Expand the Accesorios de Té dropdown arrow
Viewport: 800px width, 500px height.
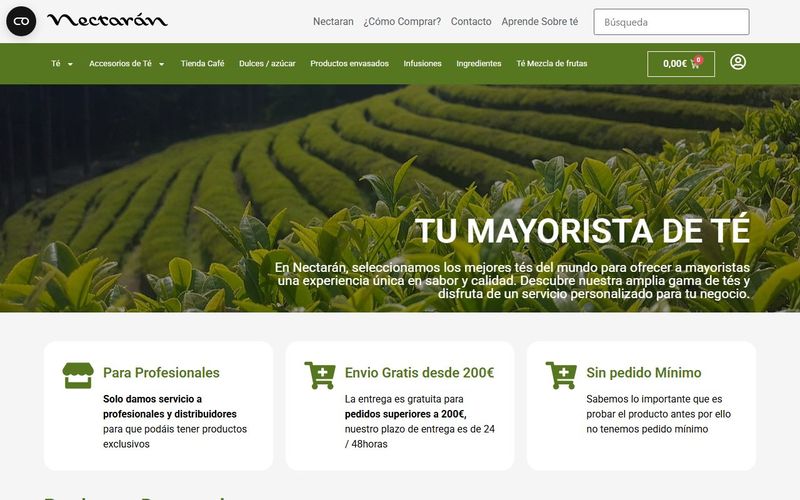pyautogui.click(x=161, y=64)
